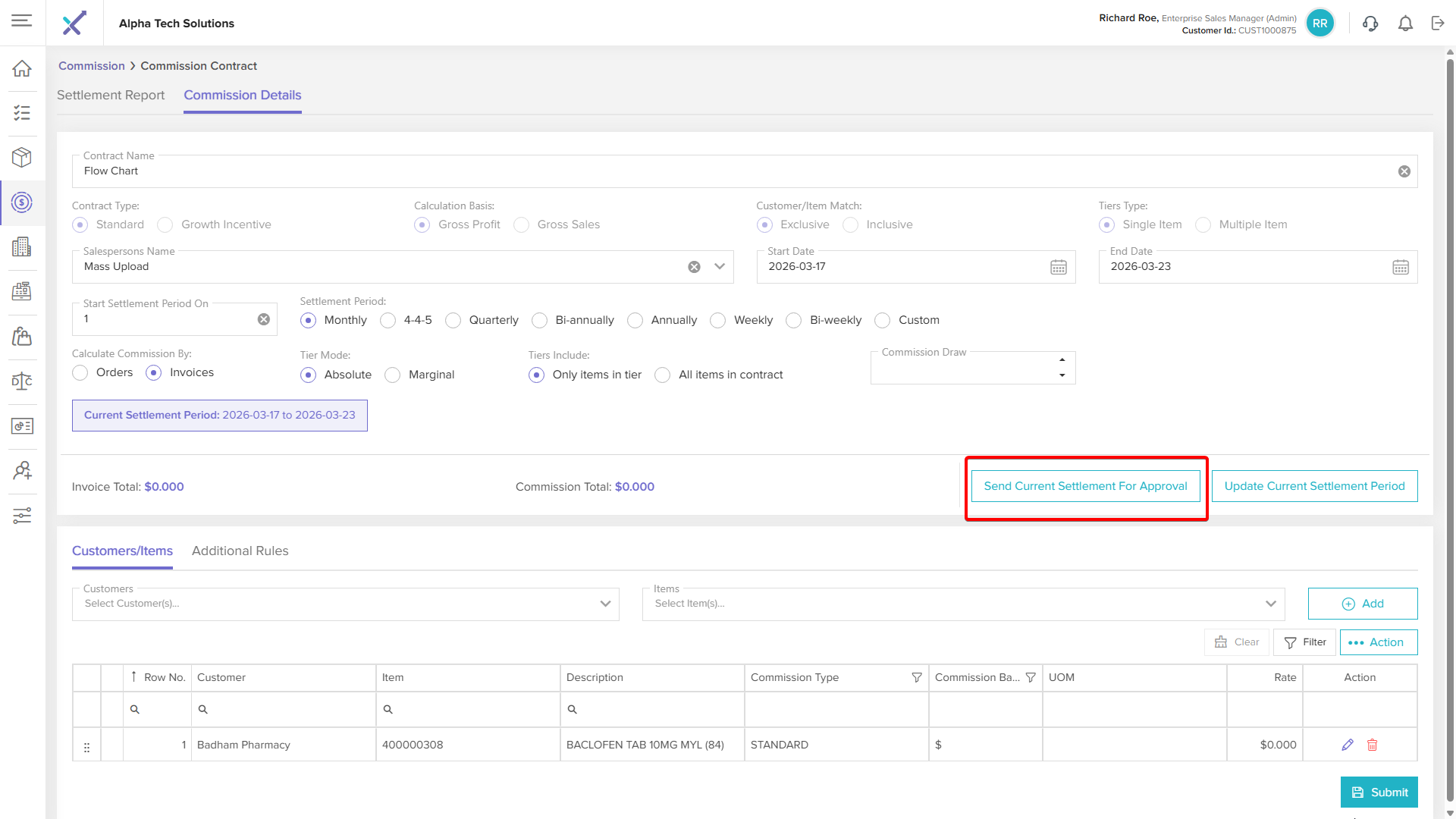Switch to the Settlement Report tab
This screenshot has height=819, width=1456.
coord(111,95)
